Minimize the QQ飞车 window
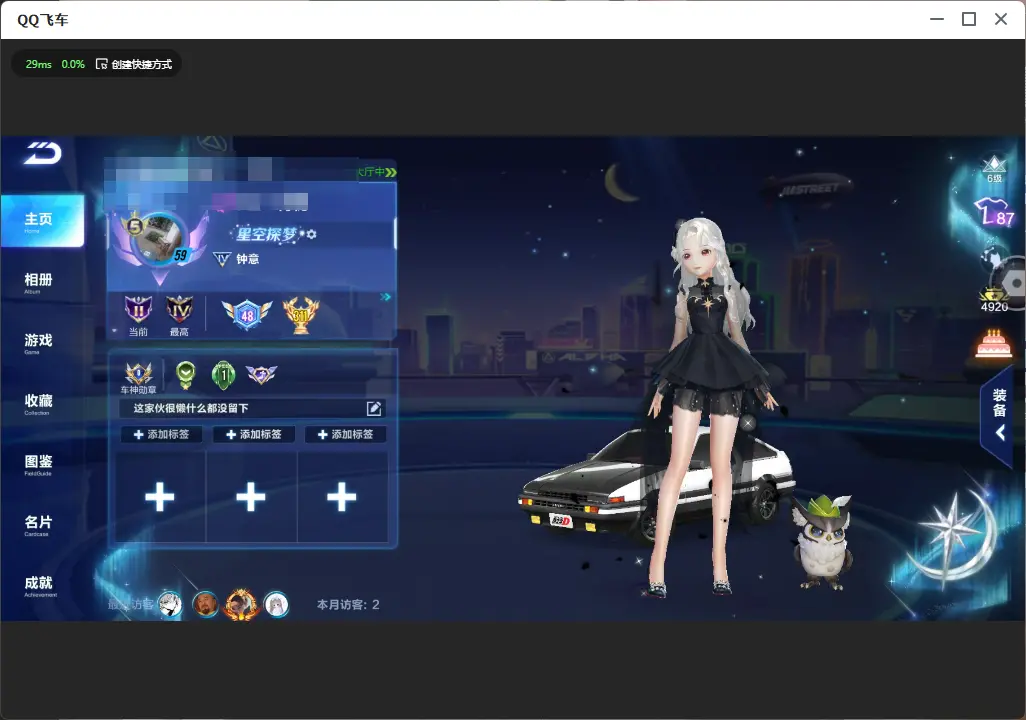This screenshot has width=1026, height=720. coord(937,20)
